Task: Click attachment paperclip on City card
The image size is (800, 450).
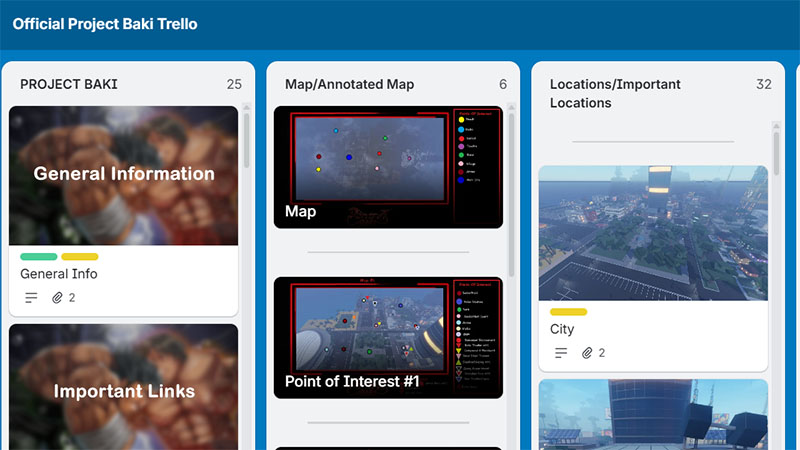Action: tap(587, 353)
